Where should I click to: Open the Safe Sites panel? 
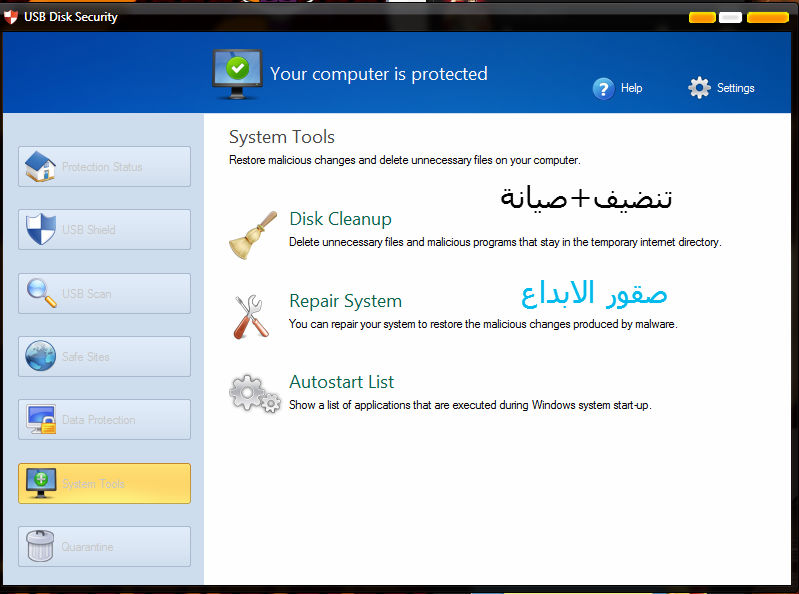coord(104,357)
